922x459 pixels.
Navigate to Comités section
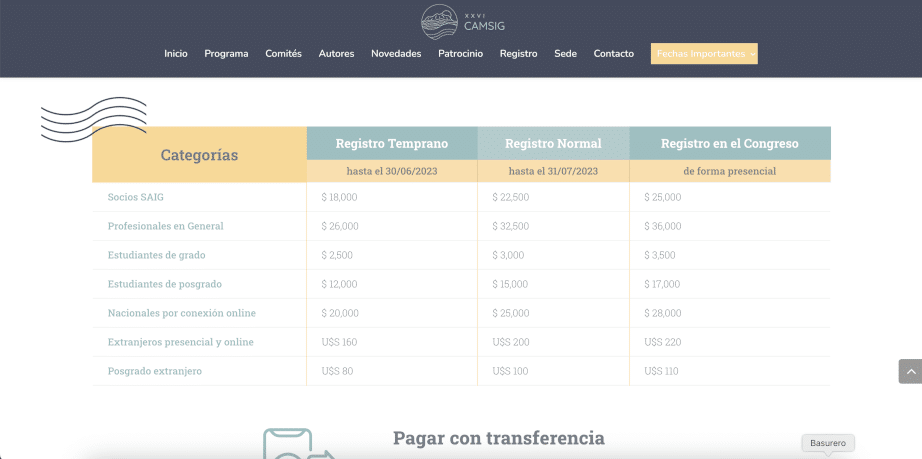(x=283, y=54)
